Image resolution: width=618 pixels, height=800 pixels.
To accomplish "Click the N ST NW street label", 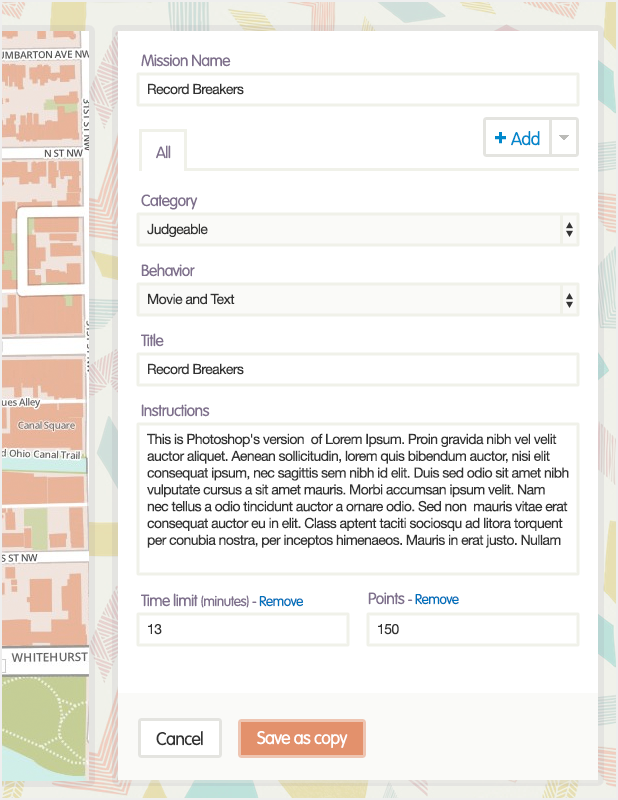I will pyautogui.click(x=62, y=154).
